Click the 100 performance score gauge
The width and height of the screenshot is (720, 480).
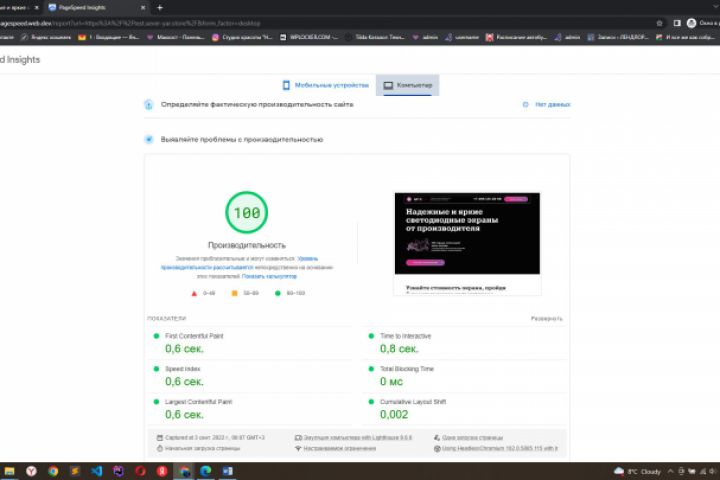pos(247,212)
